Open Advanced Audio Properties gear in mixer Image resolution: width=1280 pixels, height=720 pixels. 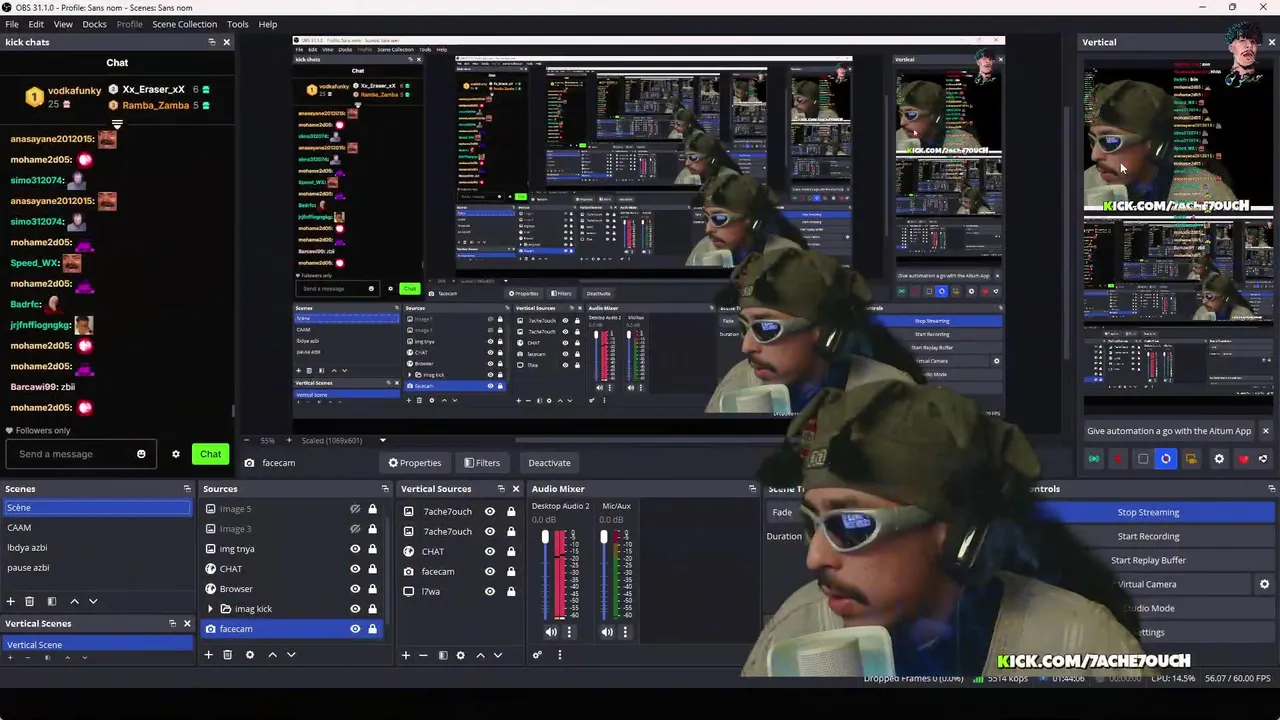(x=537, y=655)
